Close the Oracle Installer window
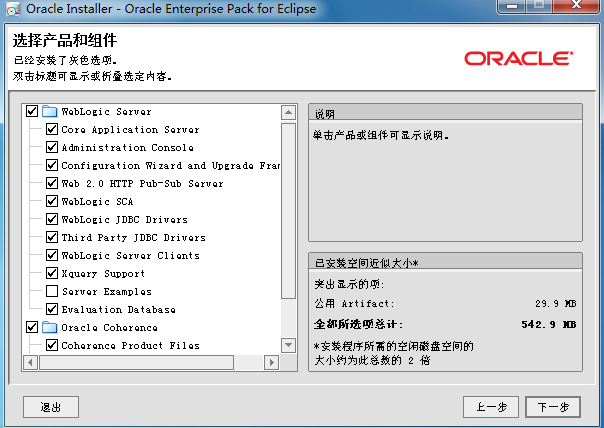Image resolution: width=604 pixels, height=428 pixels. tap(577, 7)
